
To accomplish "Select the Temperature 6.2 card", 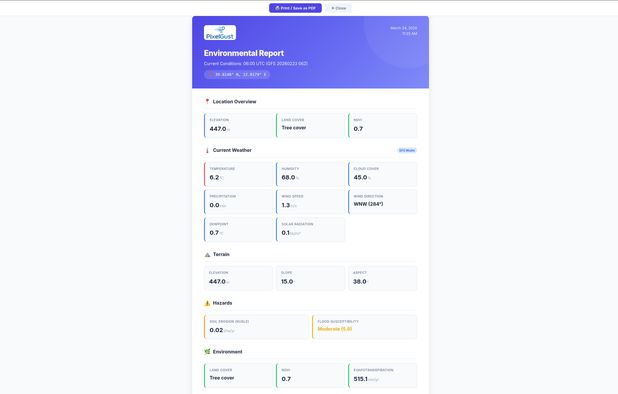I will click(x=238, y=174).
